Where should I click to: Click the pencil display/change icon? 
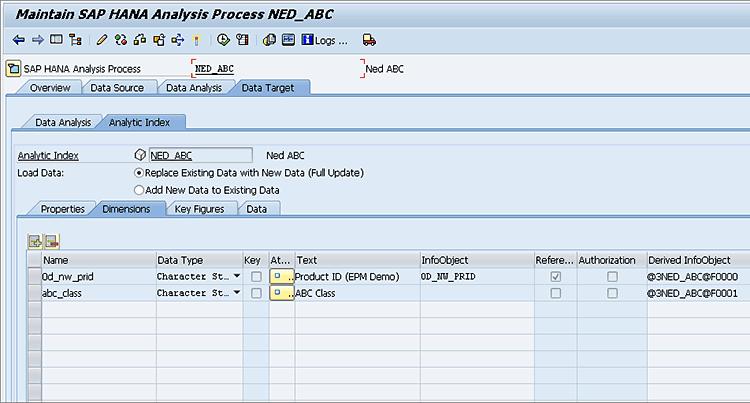click(x=102, y=40)
